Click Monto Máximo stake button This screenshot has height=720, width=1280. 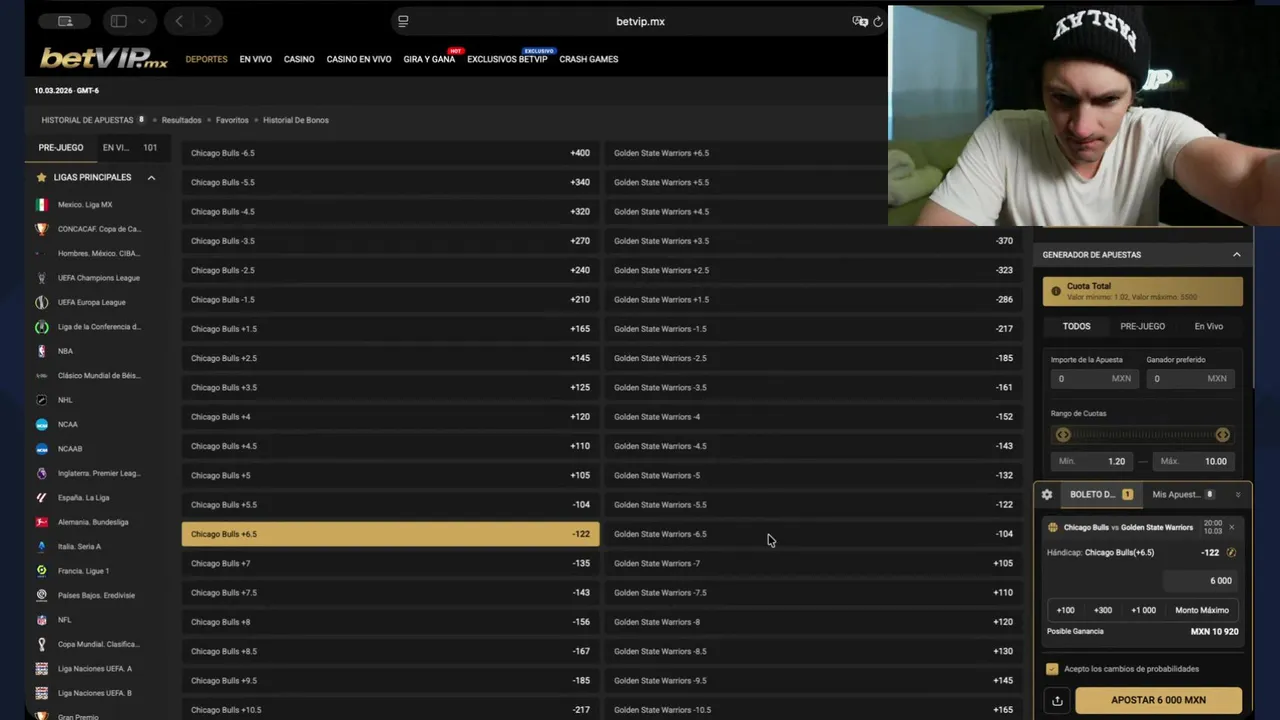pyautogui.click(x=1202, y=610)
